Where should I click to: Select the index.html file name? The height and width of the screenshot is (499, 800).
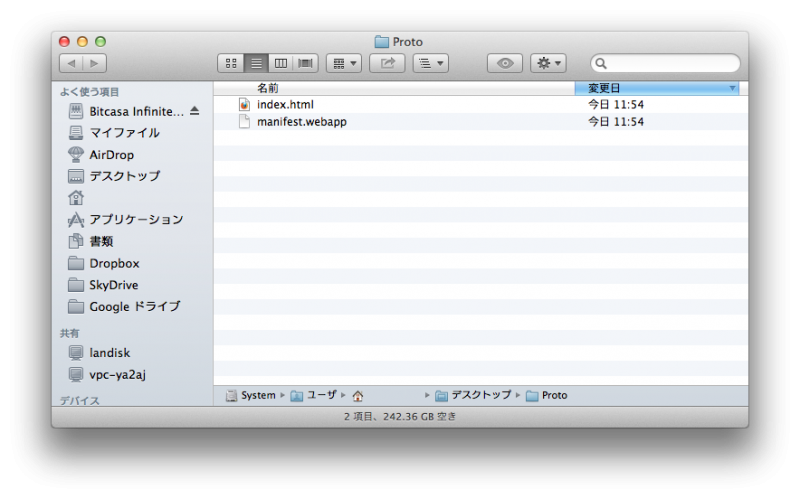pos(285,105)
